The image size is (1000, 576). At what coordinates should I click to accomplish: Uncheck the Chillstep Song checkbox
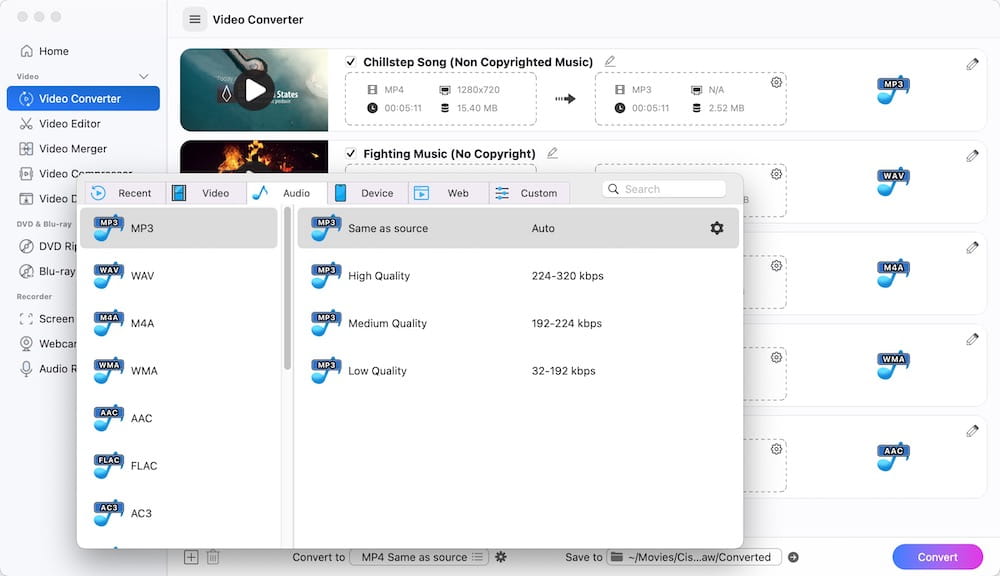click(x=350, y=62)
